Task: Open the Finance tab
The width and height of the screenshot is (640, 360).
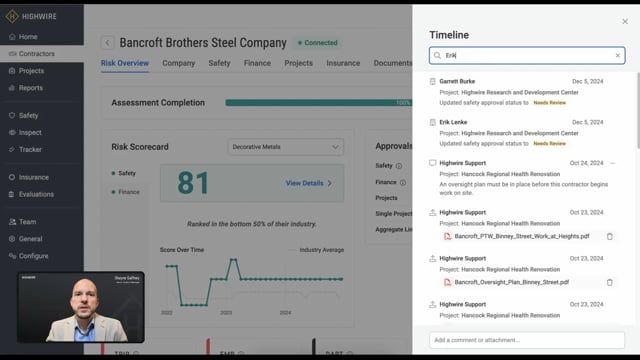Action: click(257, 63)
